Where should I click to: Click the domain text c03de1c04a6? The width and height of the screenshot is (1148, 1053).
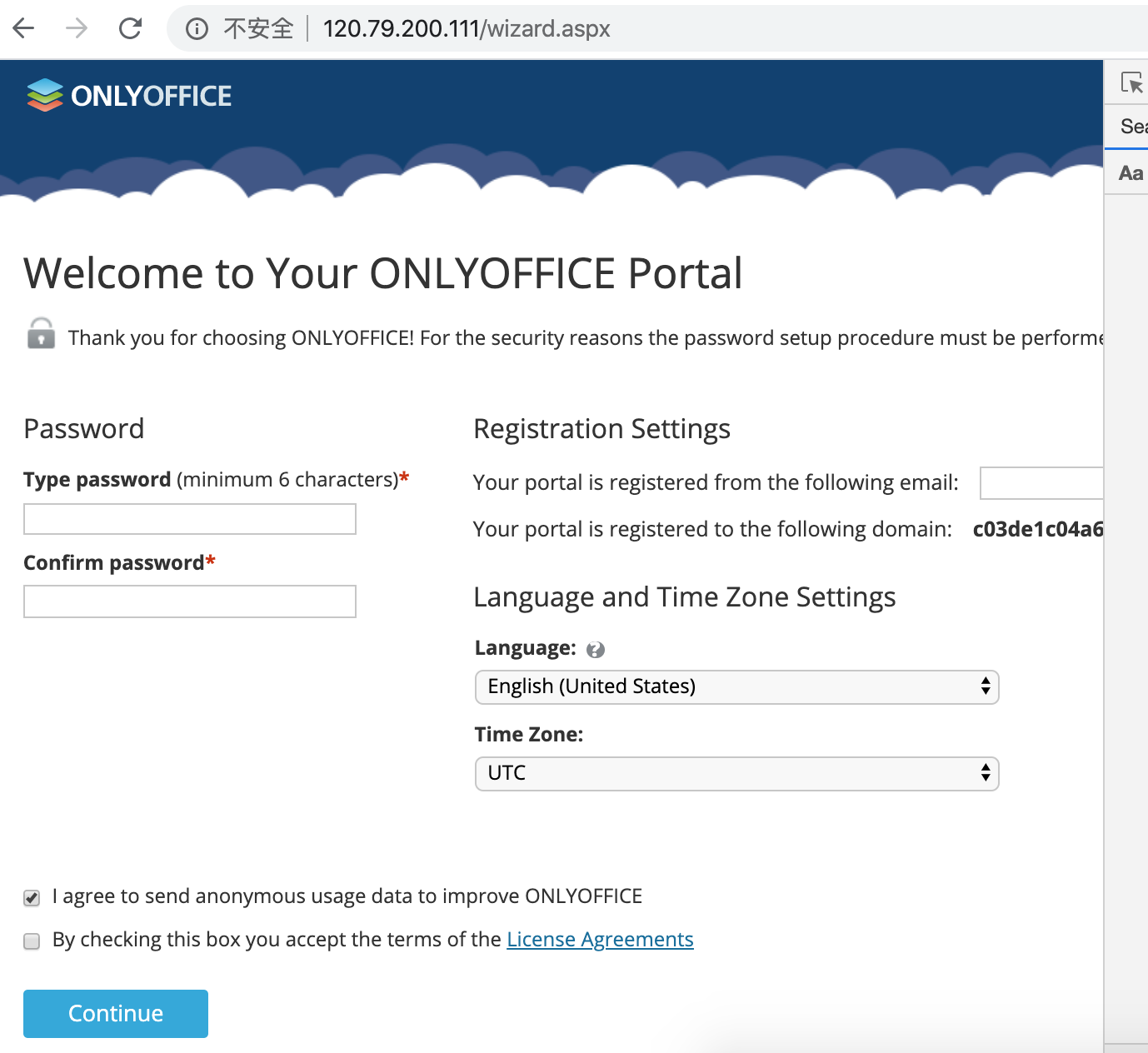click(x=1038, y=529)
